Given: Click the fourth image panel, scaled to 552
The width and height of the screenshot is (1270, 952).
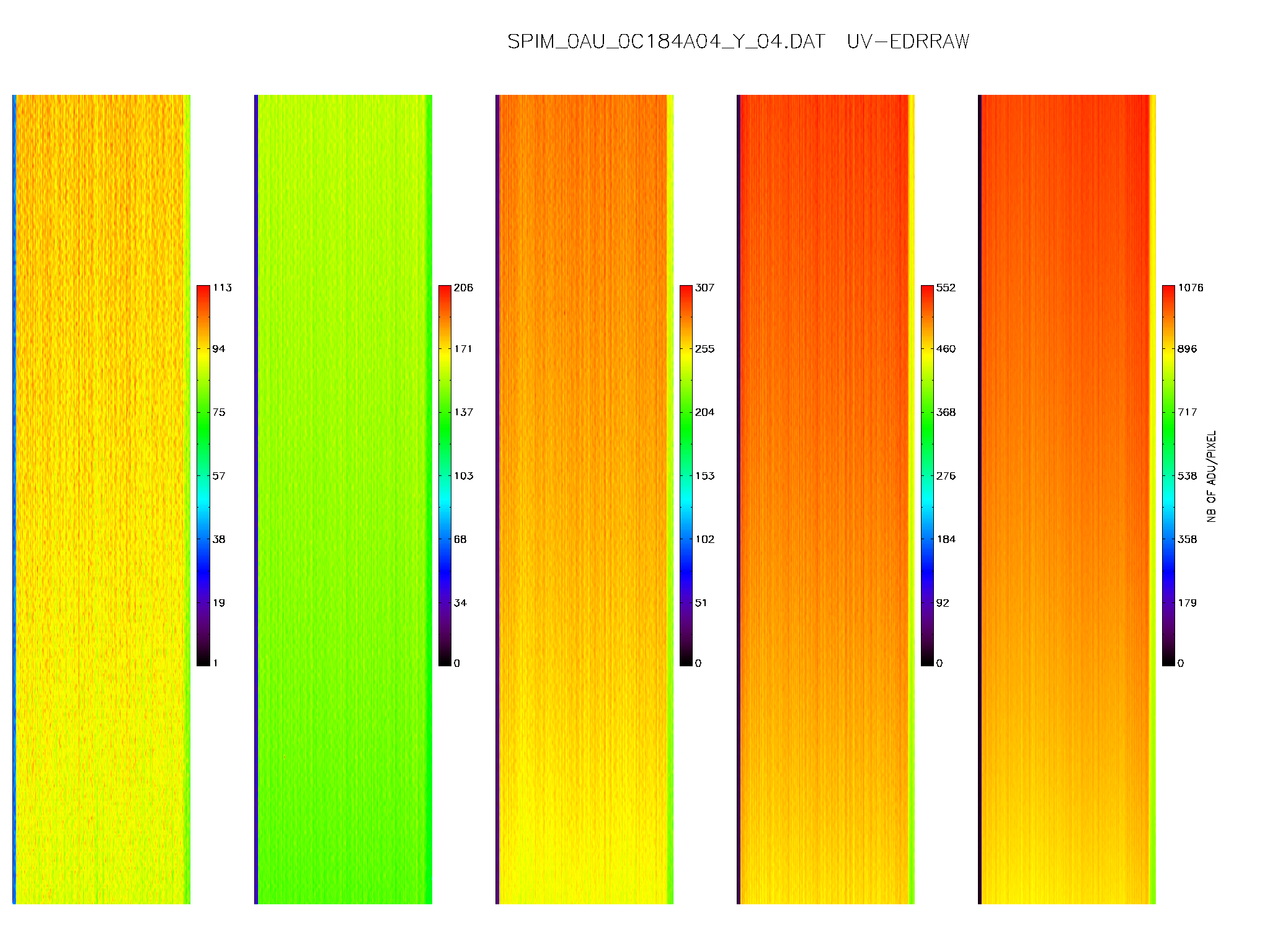Looking at the screenshot, I should [825, 499].
